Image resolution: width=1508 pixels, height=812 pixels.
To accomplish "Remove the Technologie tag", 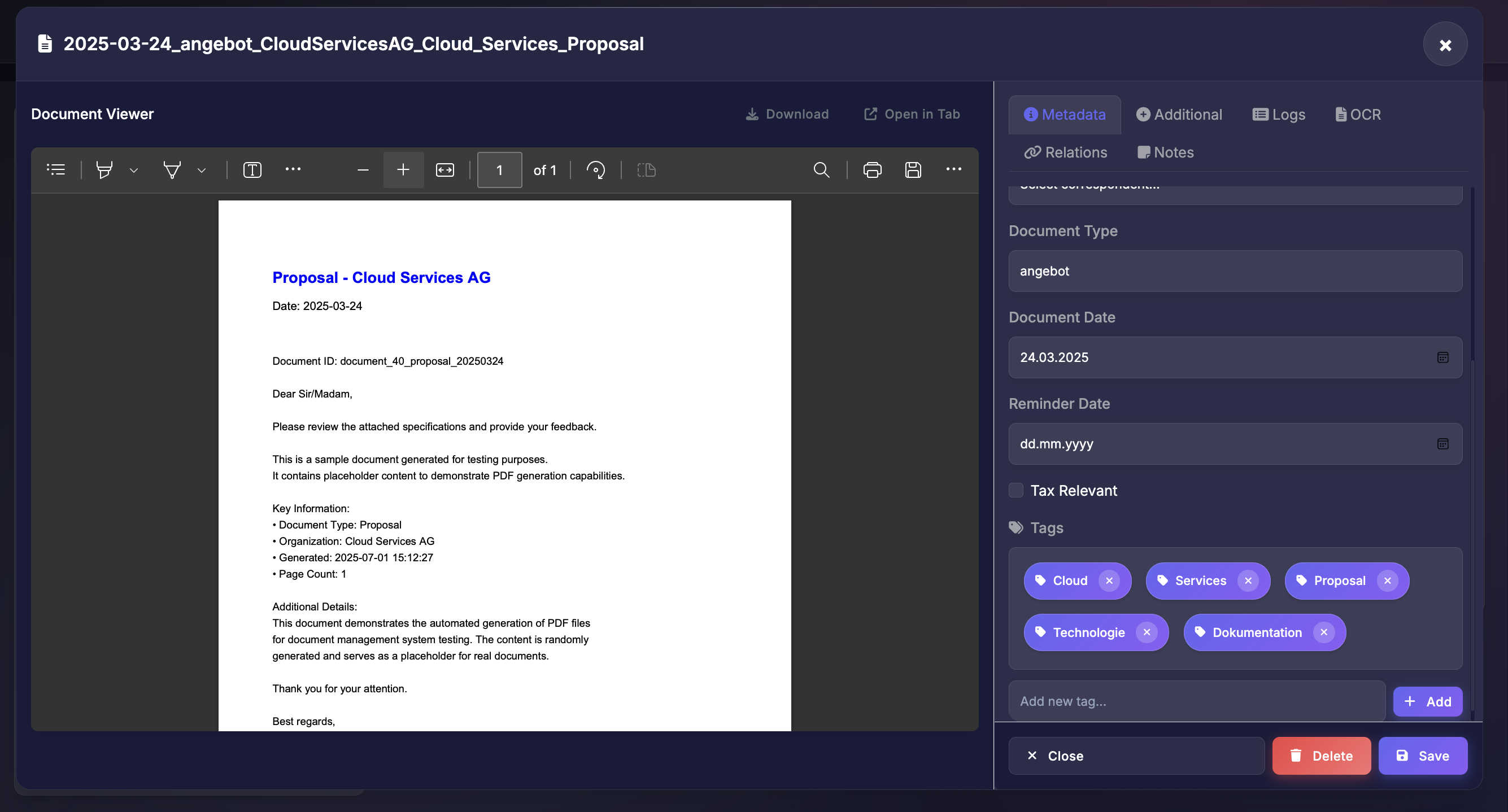I will pyautogui.click(x=1146, y=632).
